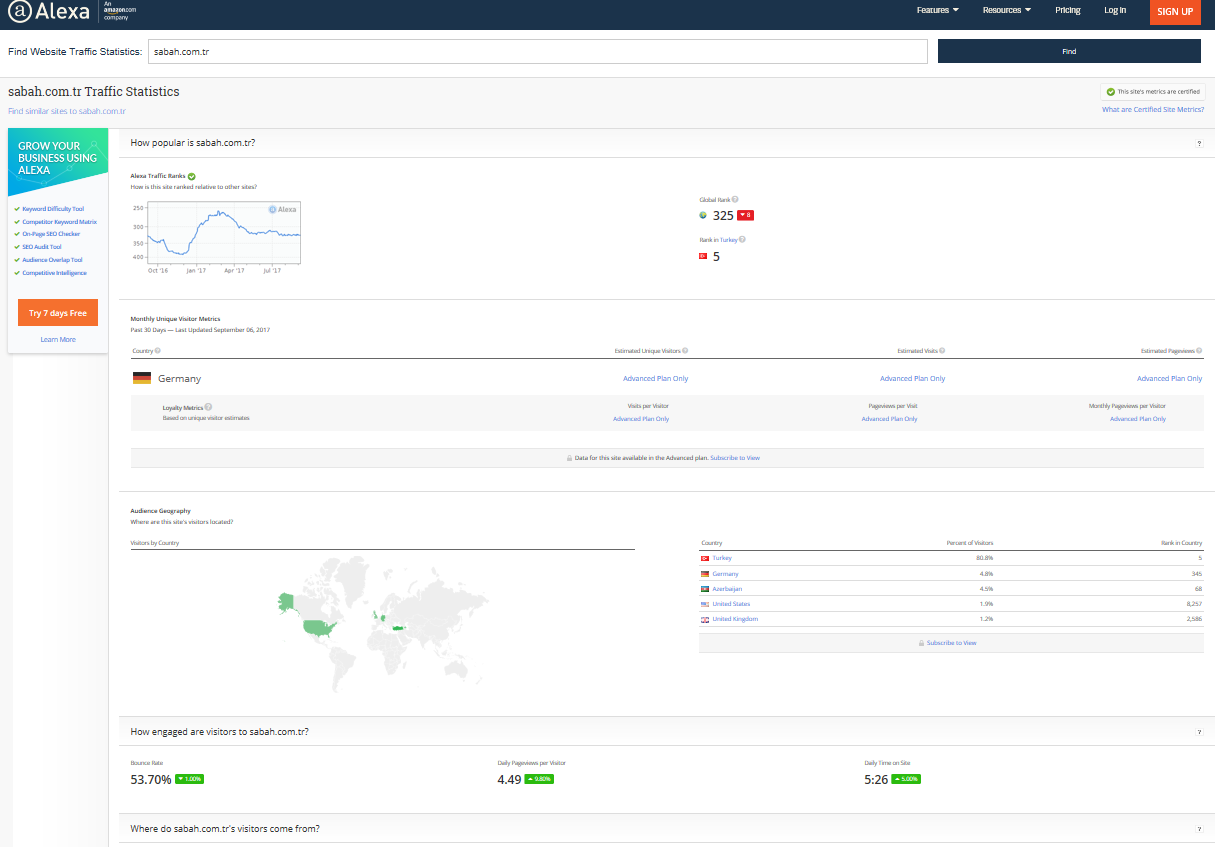Open the Features dropdown menu
The image size is (1215, 847).
[937, 10]
